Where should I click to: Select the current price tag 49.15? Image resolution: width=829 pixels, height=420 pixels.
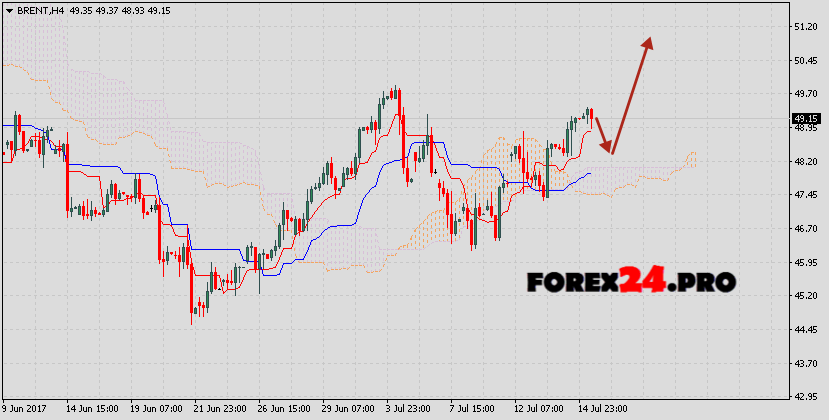[x=806, y=118]
